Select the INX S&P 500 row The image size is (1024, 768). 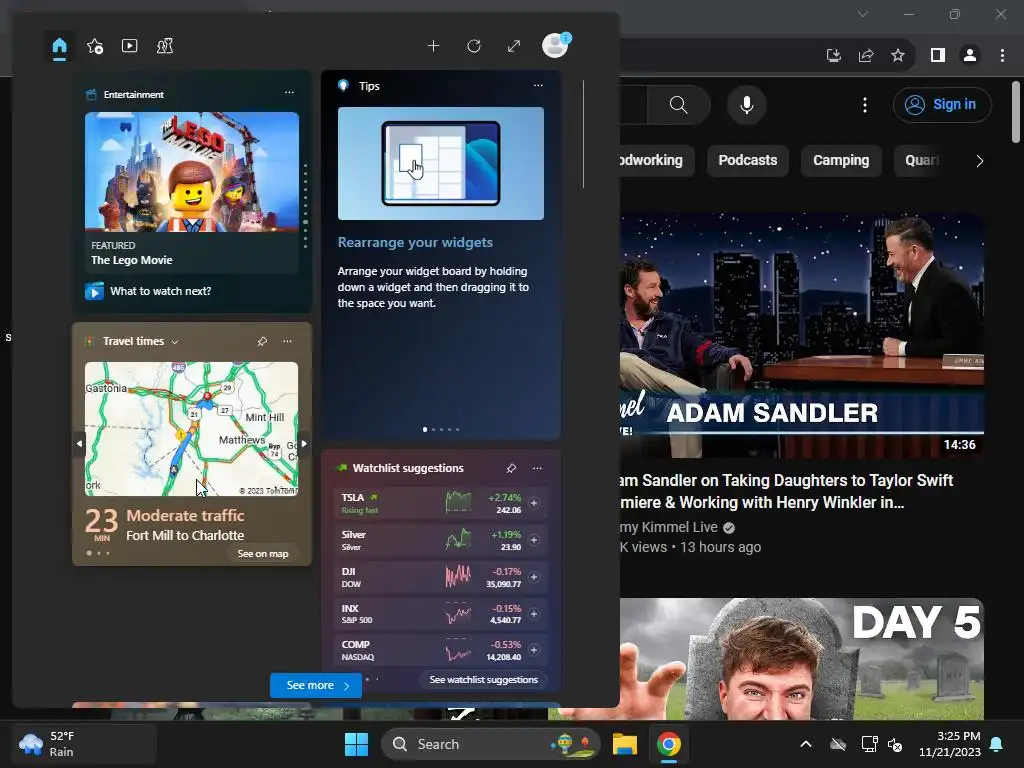(441, 614)
